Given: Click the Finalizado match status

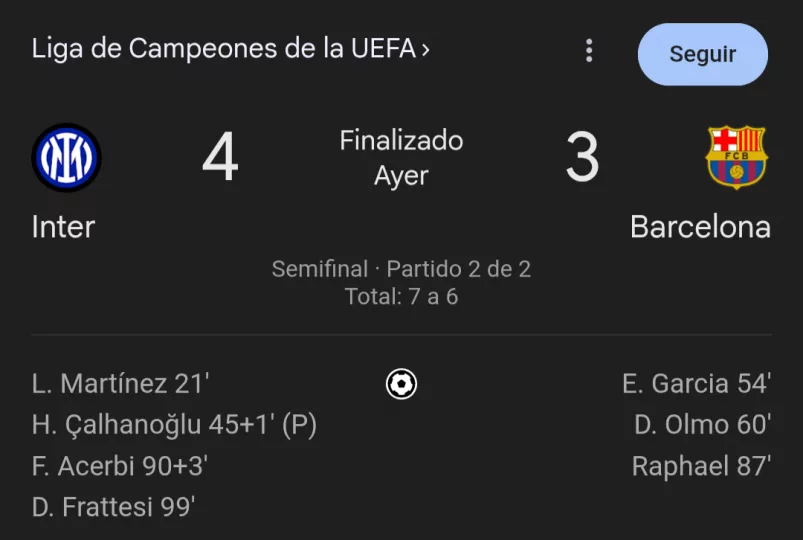Looking at the screenshot, I should 402,140.
